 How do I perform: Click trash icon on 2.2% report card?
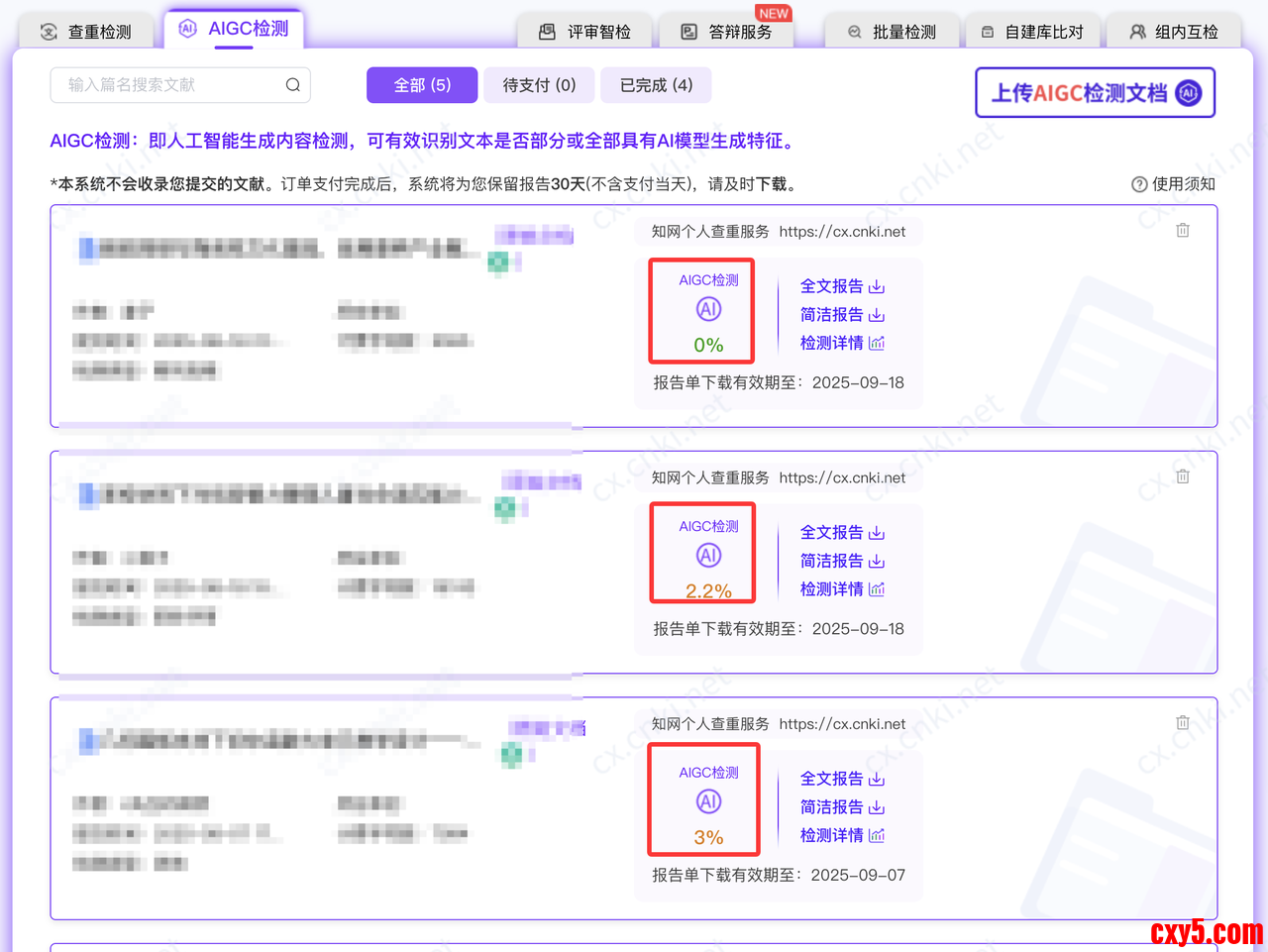[1183, 476]
